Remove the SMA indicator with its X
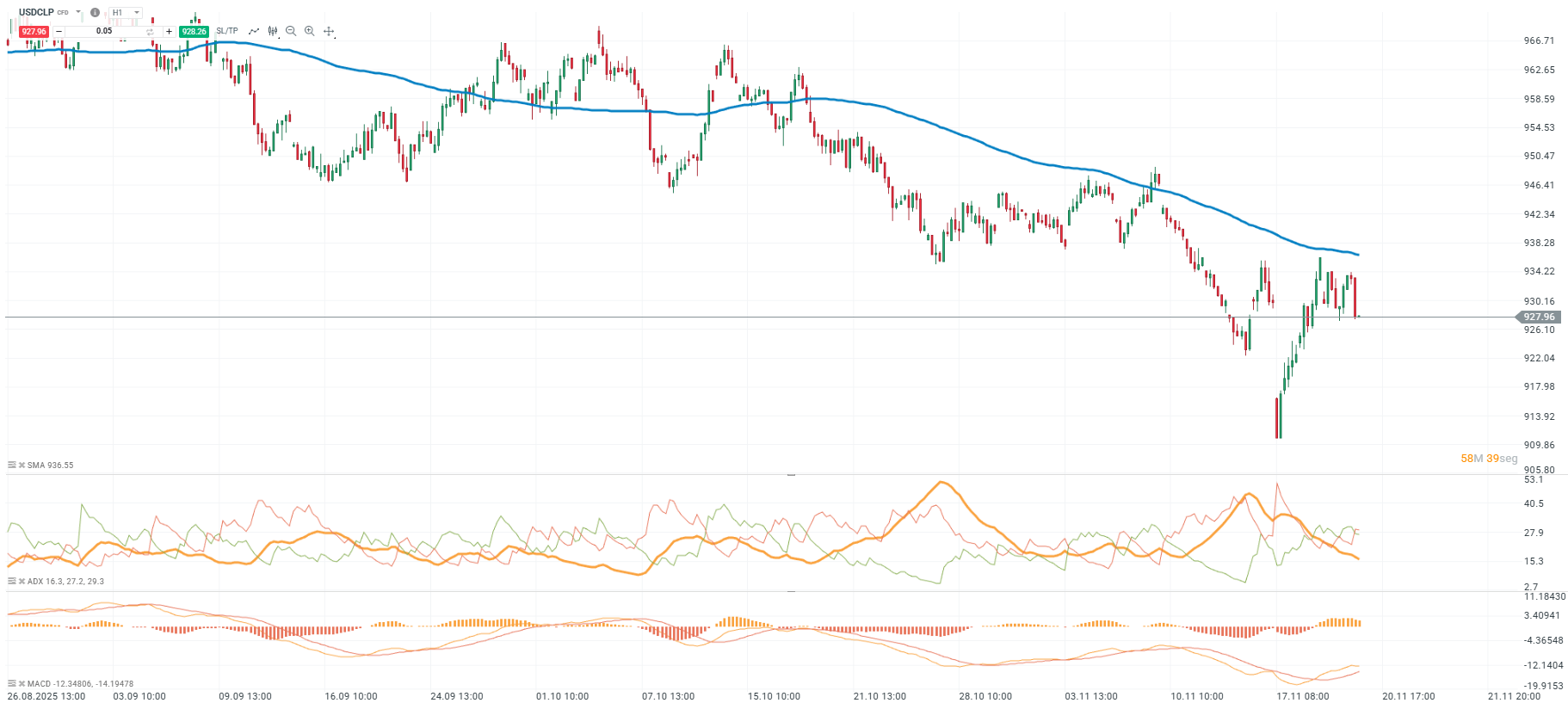1568x703 pixels. [22, 466]
